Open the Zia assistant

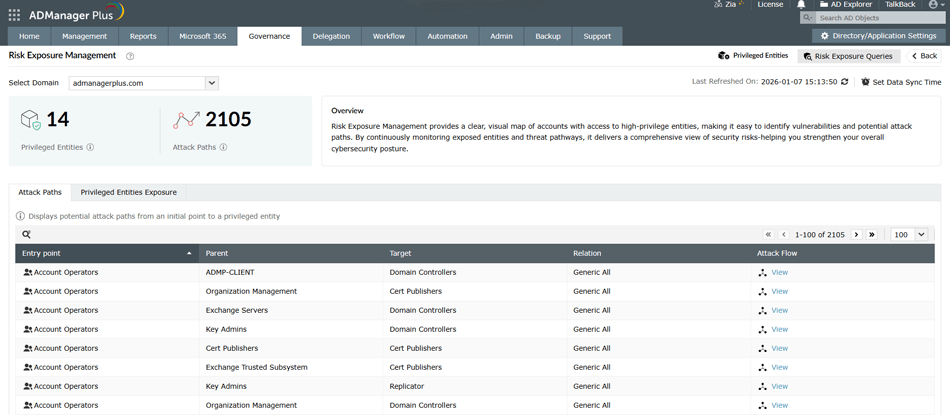click(729, 4)
